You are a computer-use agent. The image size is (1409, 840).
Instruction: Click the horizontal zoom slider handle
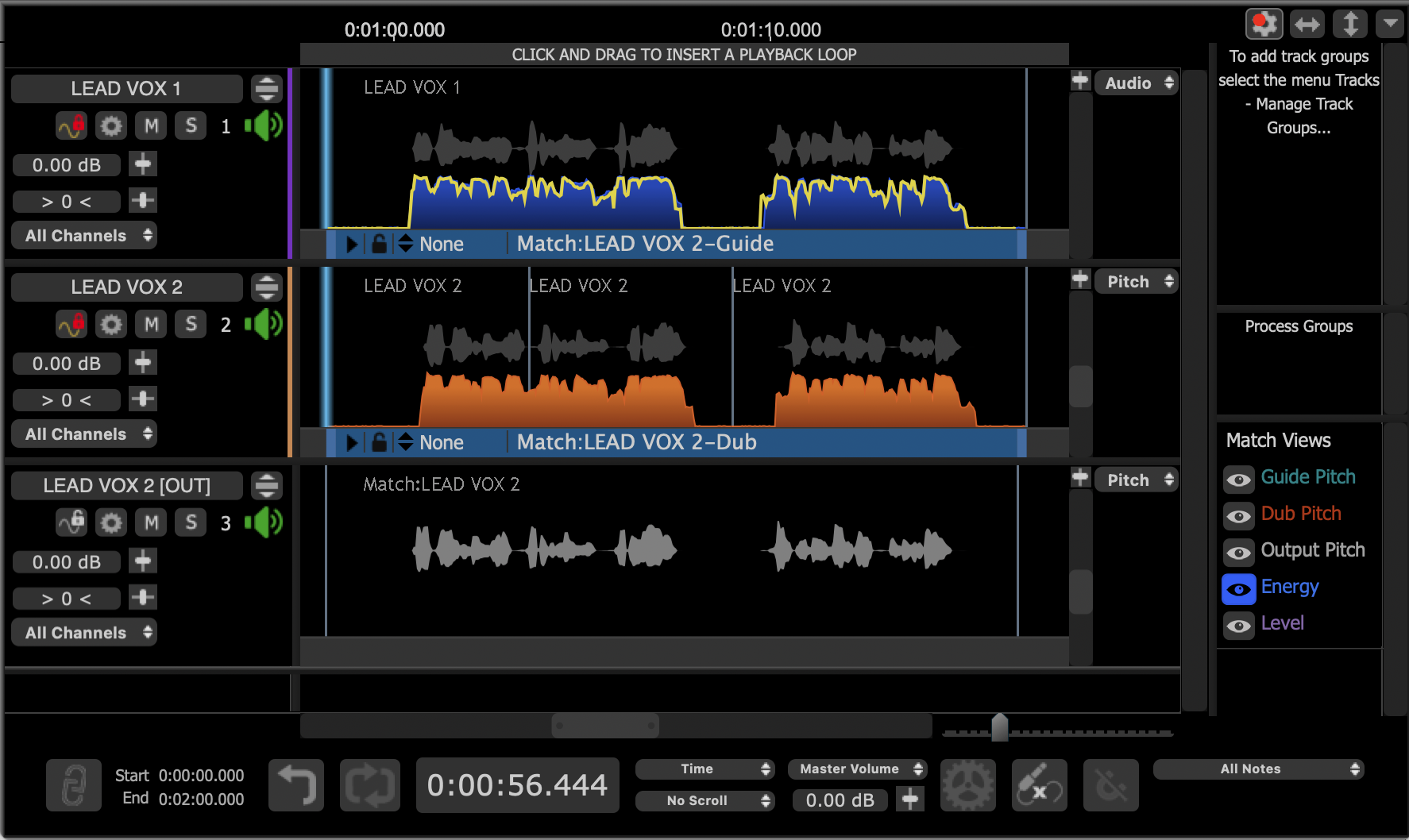click(999, 726)
